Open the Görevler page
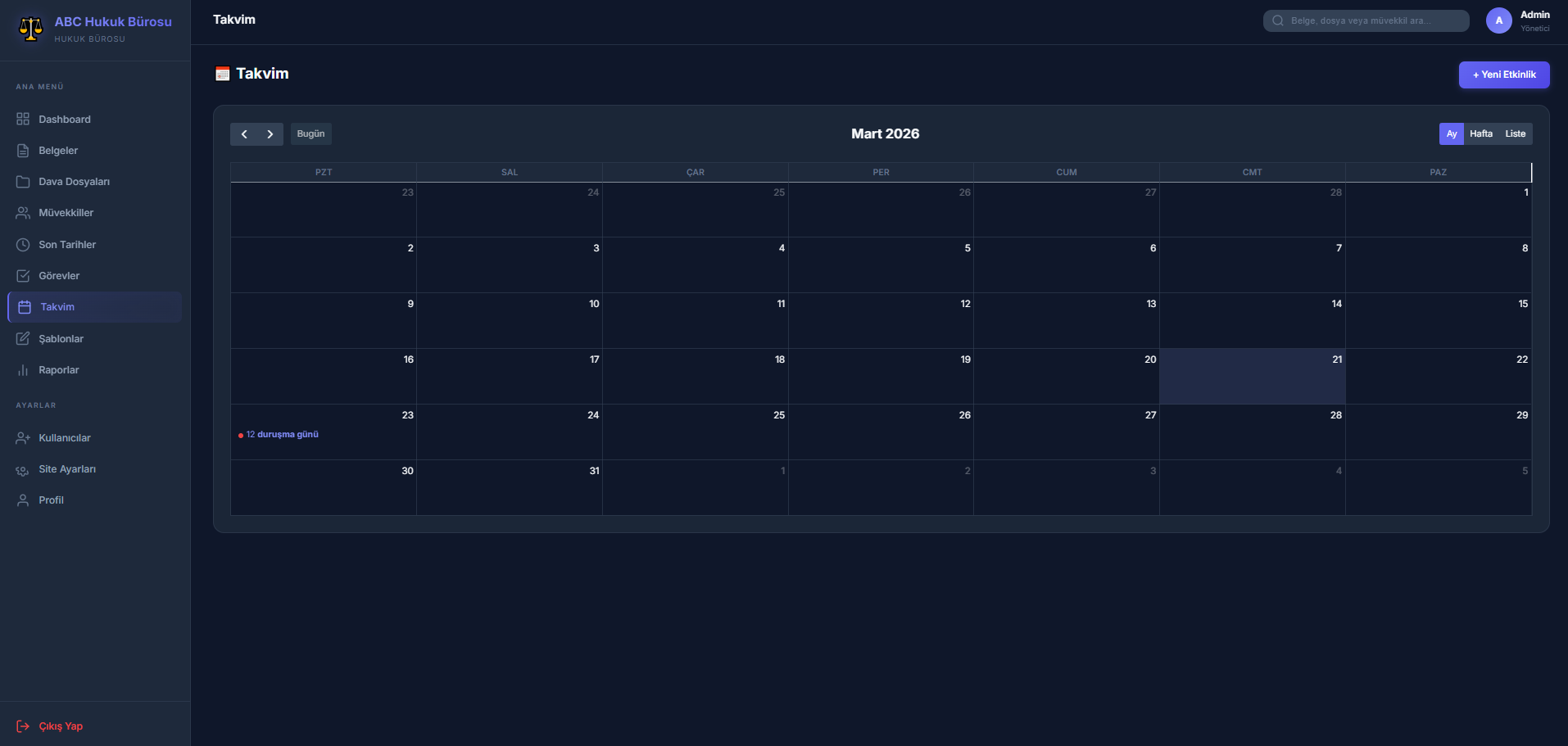 [95, 276]
